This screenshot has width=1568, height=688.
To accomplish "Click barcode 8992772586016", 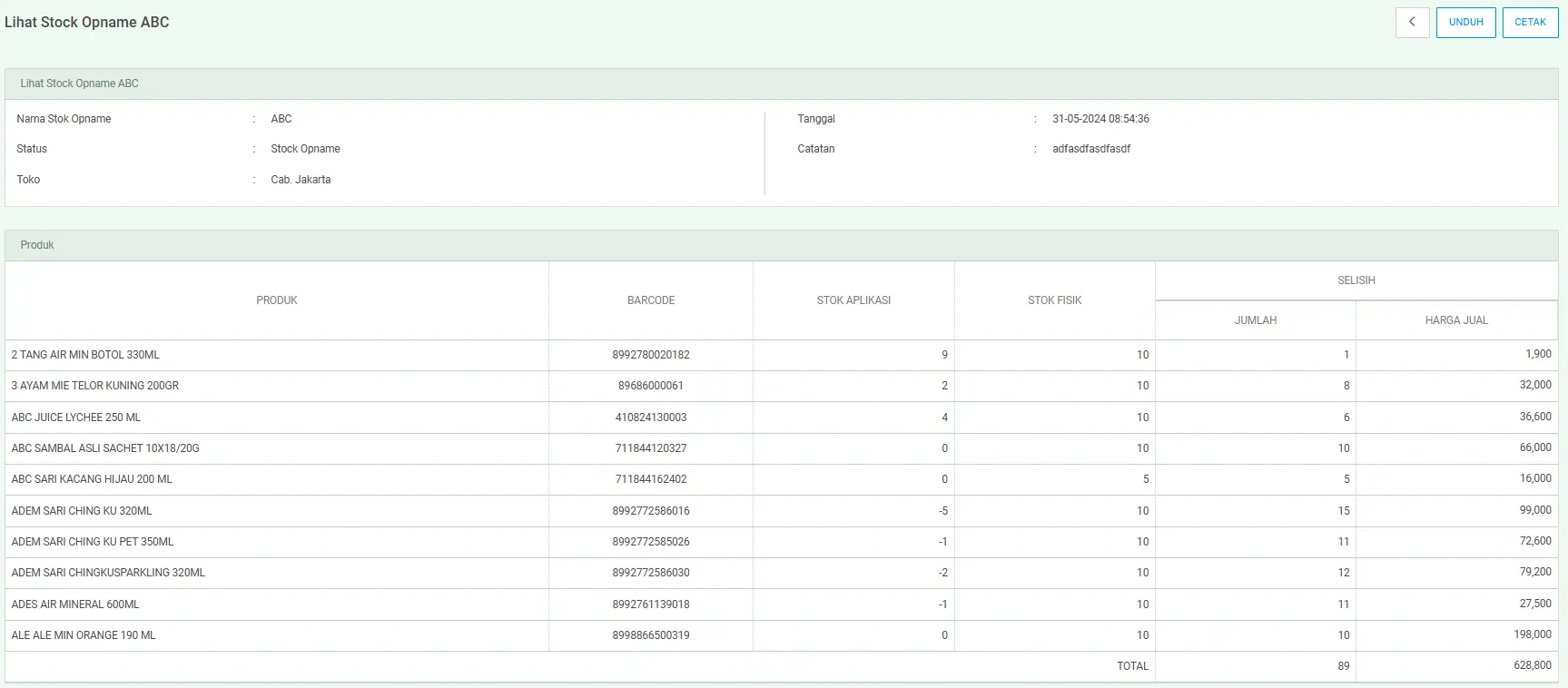I will 651,511.
